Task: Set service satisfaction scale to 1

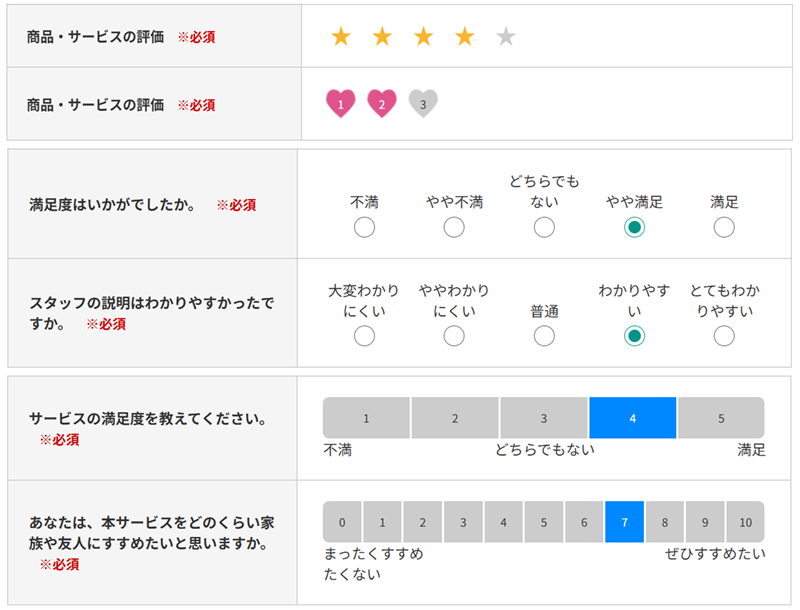Action: (366, 418)
